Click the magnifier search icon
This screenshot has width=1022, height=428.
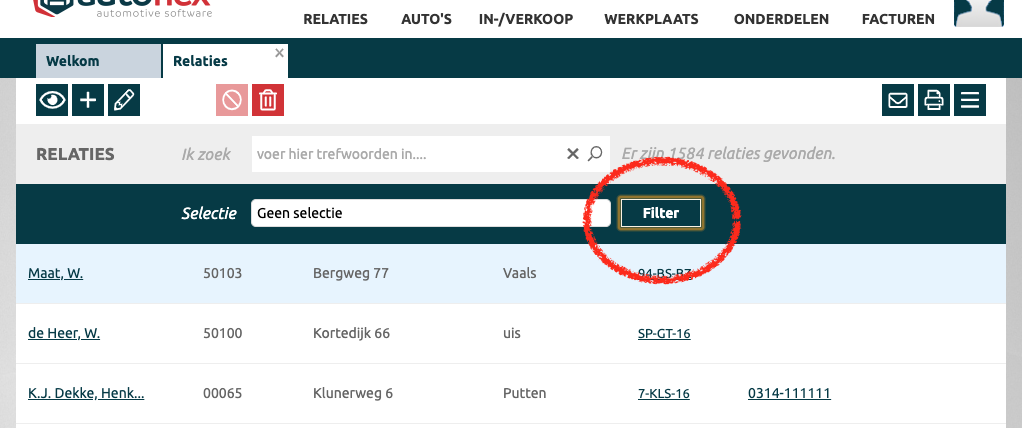(x=595, y=154)
